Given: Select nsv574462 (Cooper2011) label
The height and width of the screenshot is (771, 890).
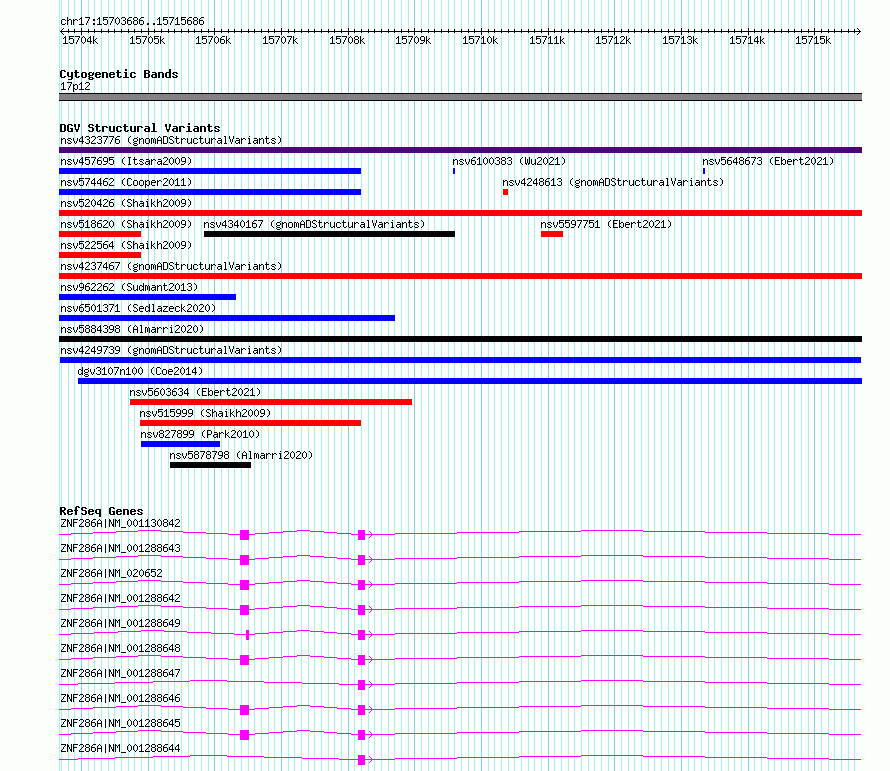Looking at the screenshot, I should 126,182.
